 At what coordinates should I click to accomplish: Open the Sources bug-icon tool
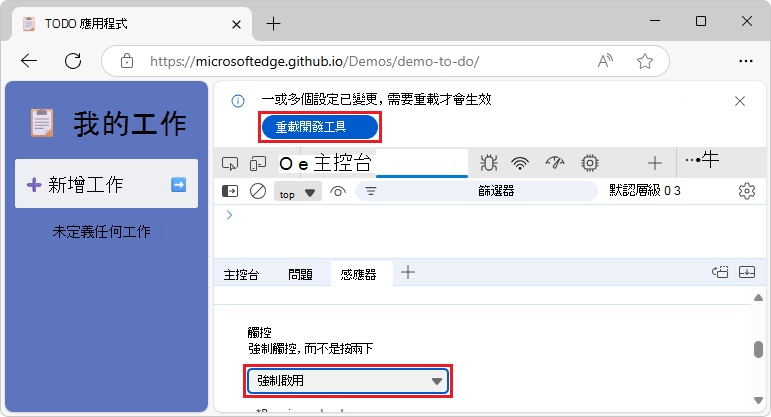point(489,163)
